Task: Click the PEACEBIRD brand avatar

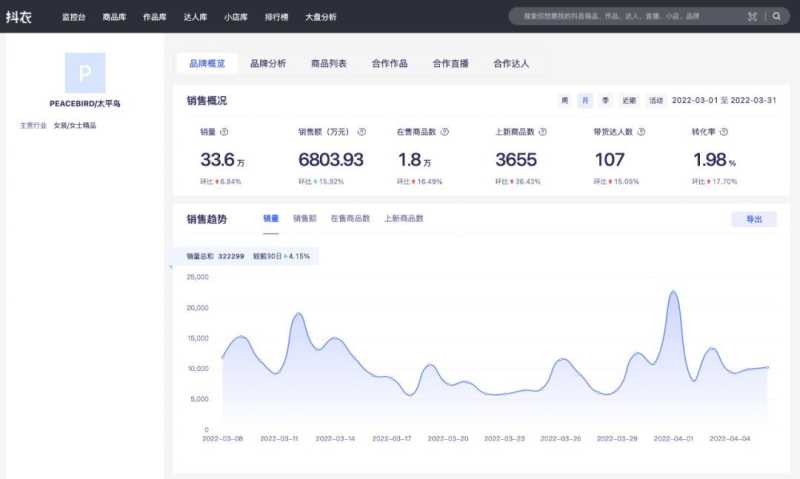Action: tap(85, 73)
